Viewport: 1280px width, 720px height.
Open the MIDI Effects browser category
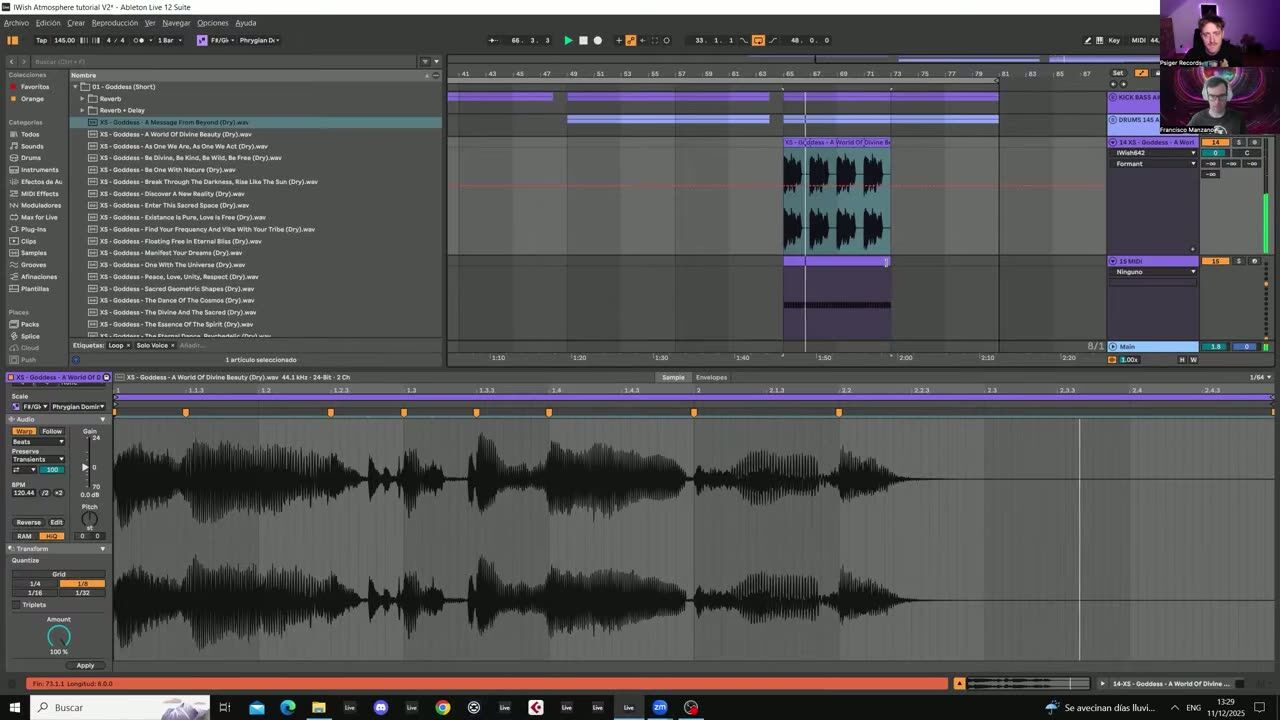(39, 194)
